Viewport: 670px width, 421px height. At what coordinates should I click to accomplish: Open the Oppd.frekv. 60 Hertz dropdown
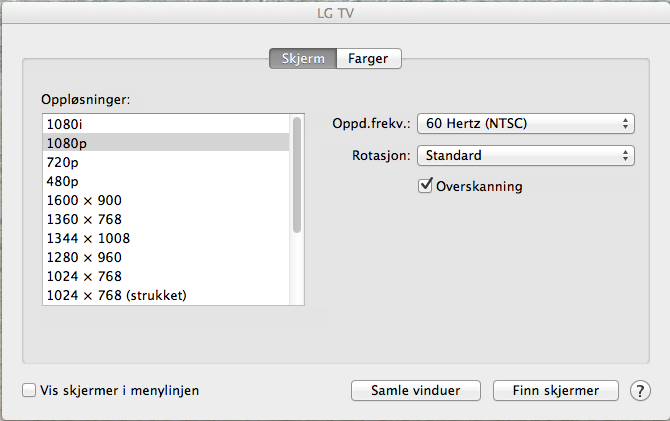(x=526, y=124)
